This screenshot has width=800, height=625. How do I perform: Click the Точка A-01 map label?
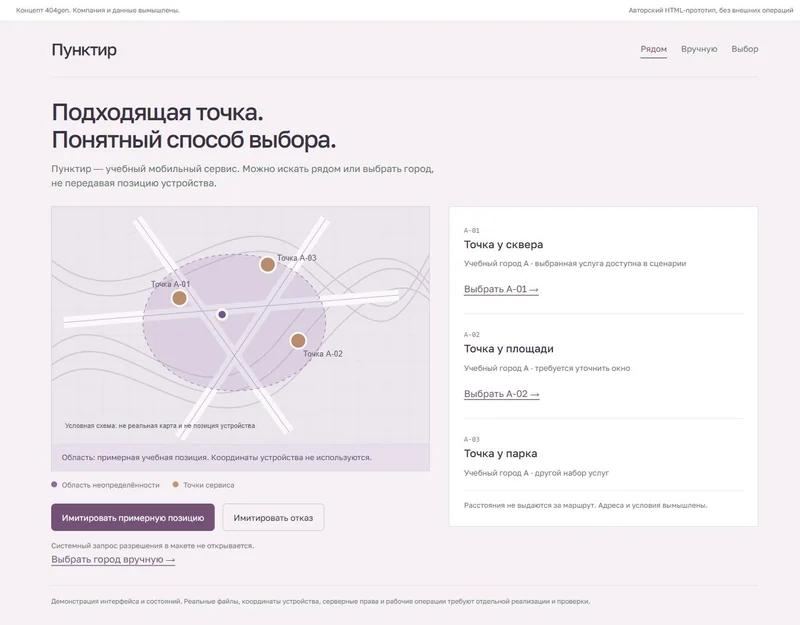click(170, 284)
